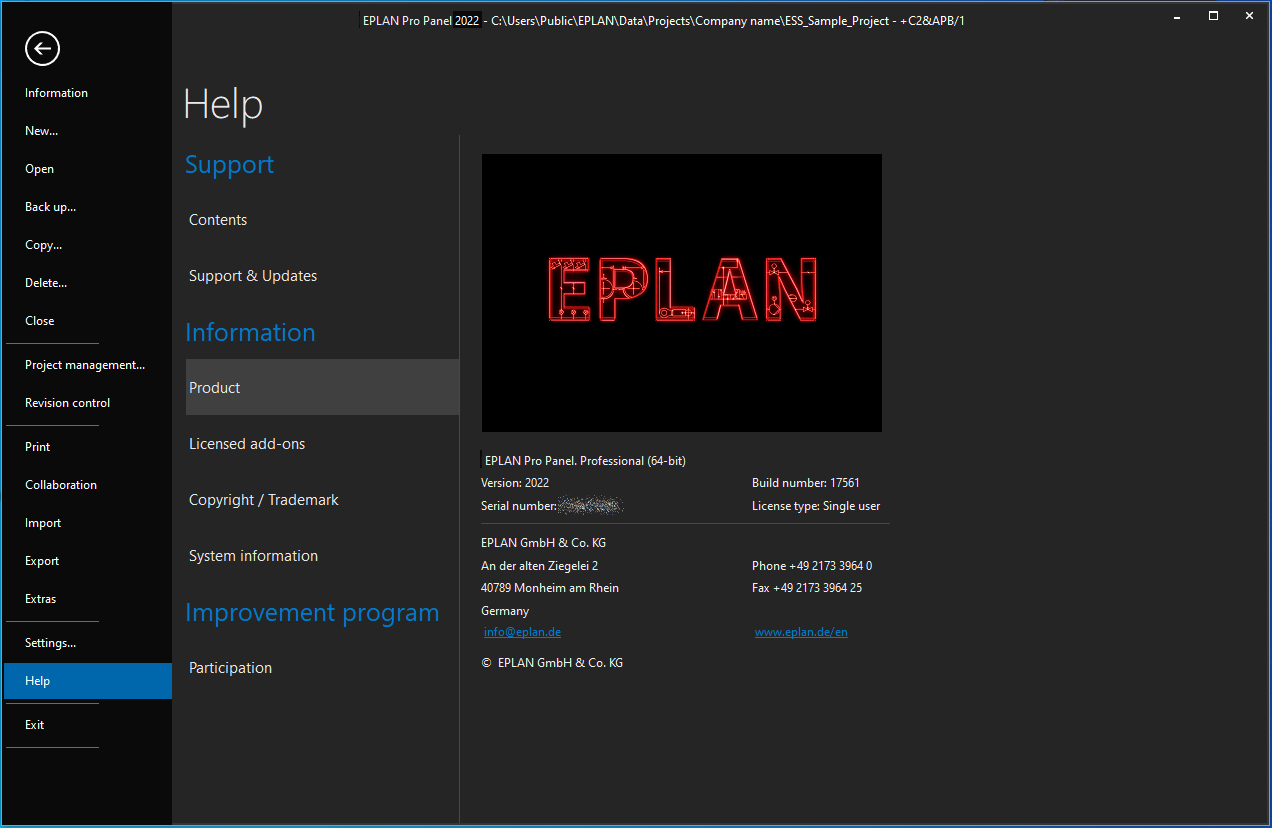The width and height of the screenshot is (1272, 828).
Task: Maximize the EPLAN window
Action: pyautogui.click(x=1213, y=16)
